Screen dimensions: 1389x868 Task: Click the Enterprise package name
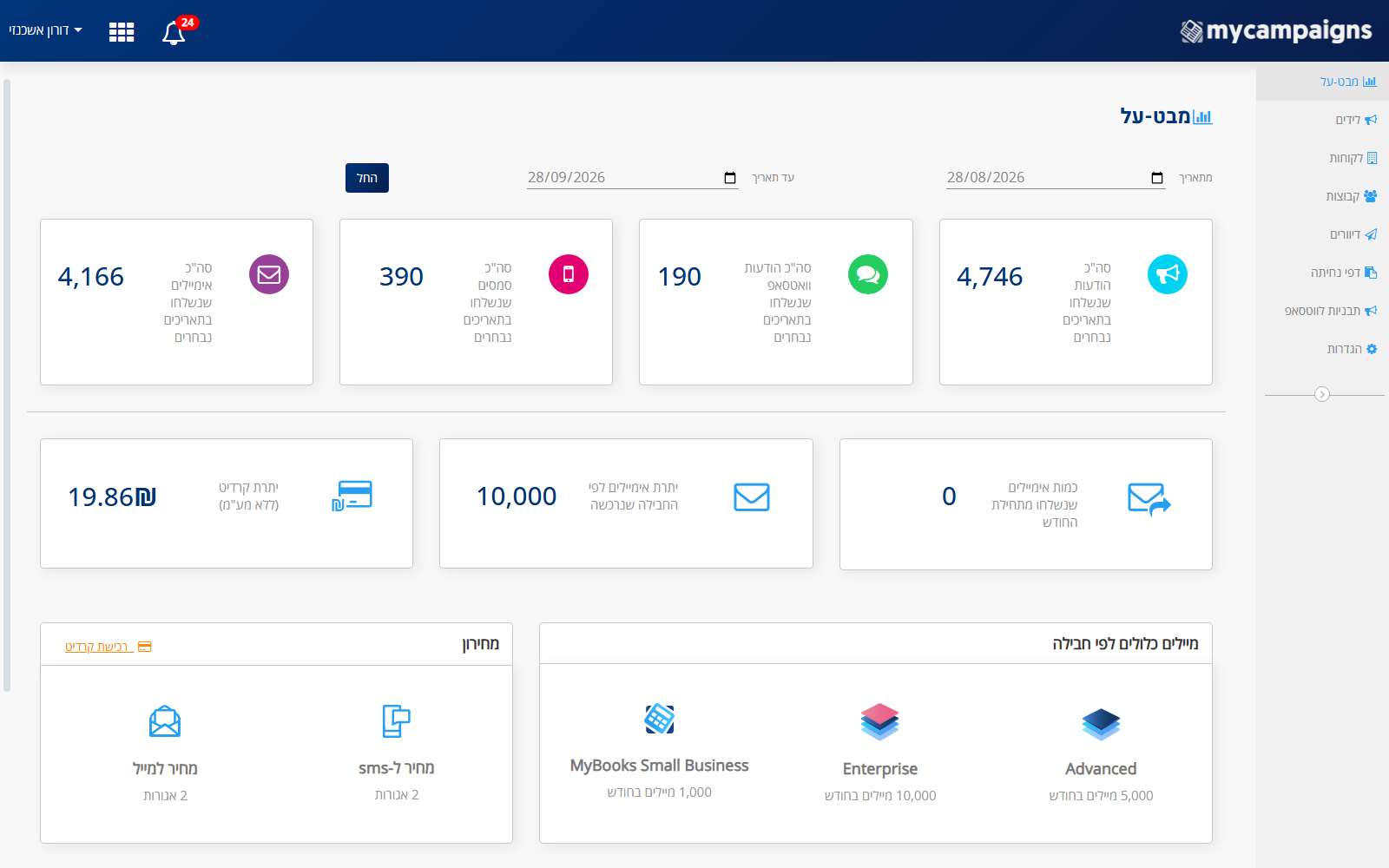(880, 769)
